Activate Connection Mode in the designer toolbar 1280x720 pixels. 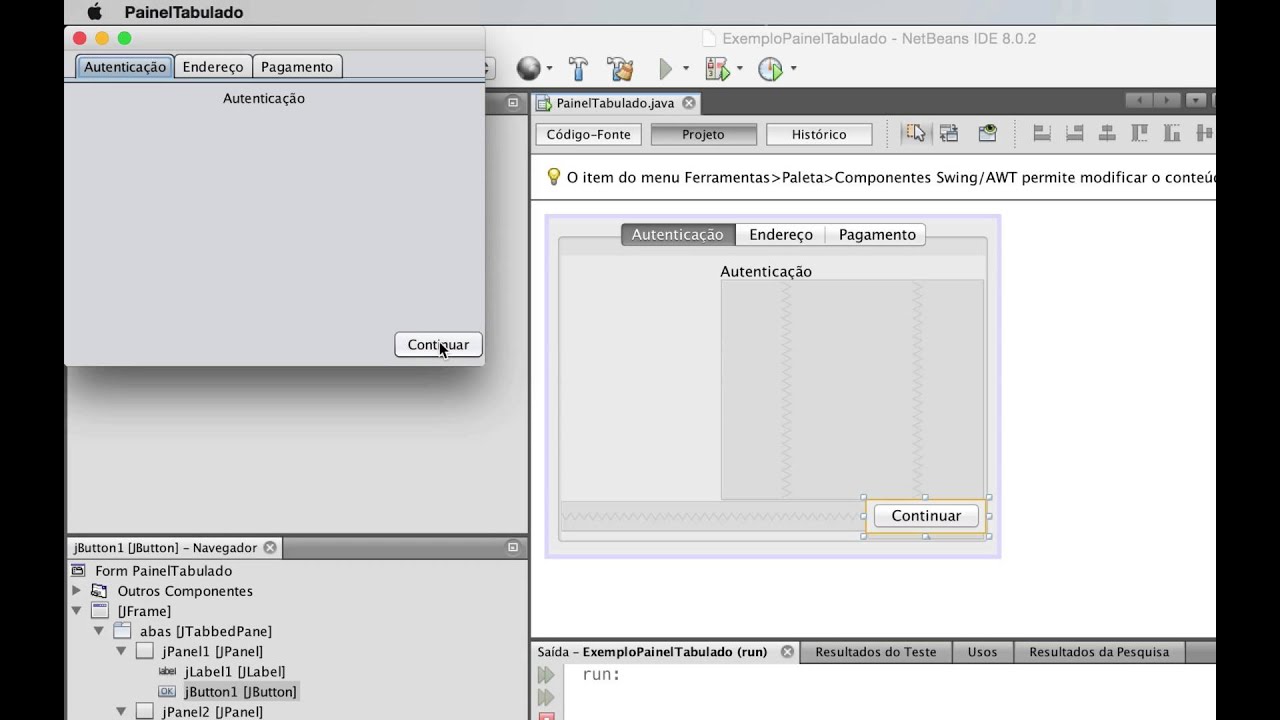pos(949,133)
